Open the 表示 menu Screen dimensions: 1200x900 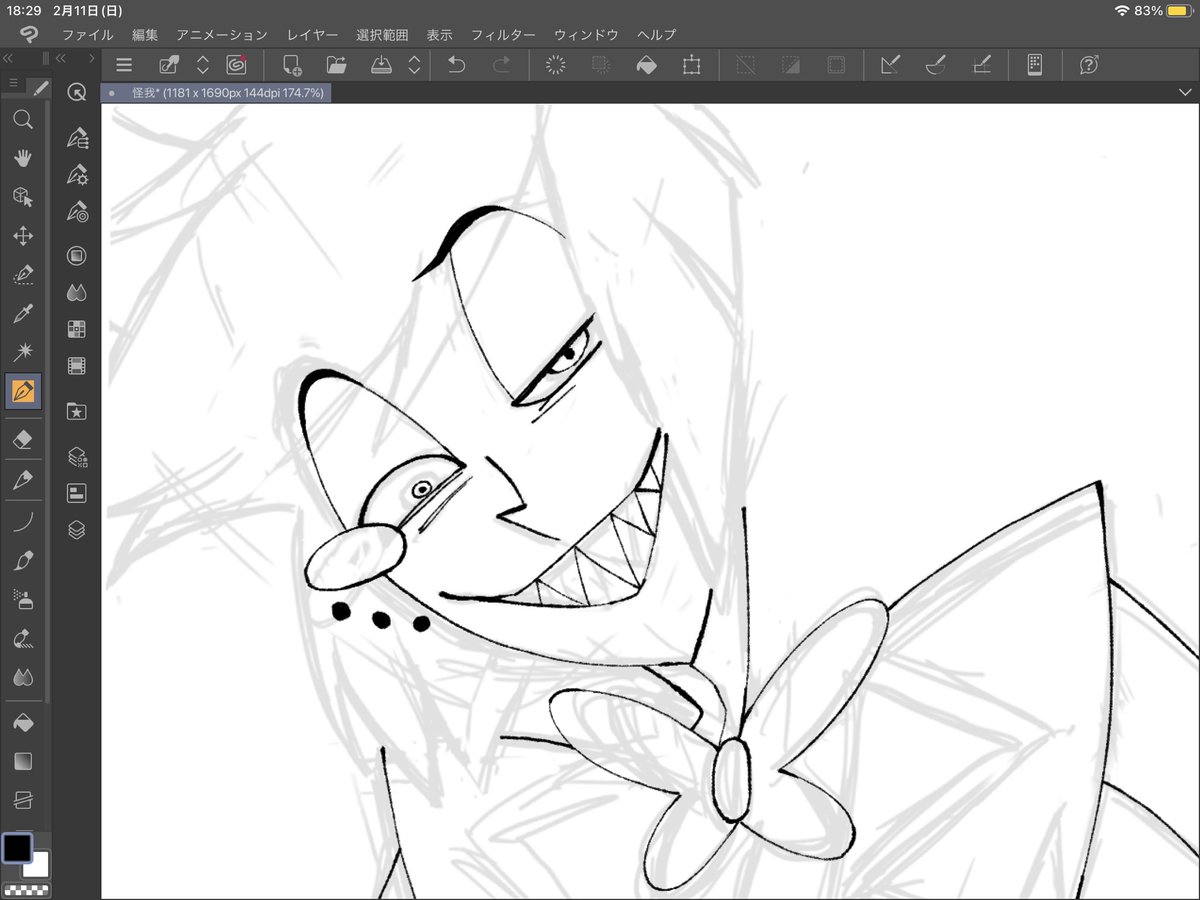pos(440,34)
